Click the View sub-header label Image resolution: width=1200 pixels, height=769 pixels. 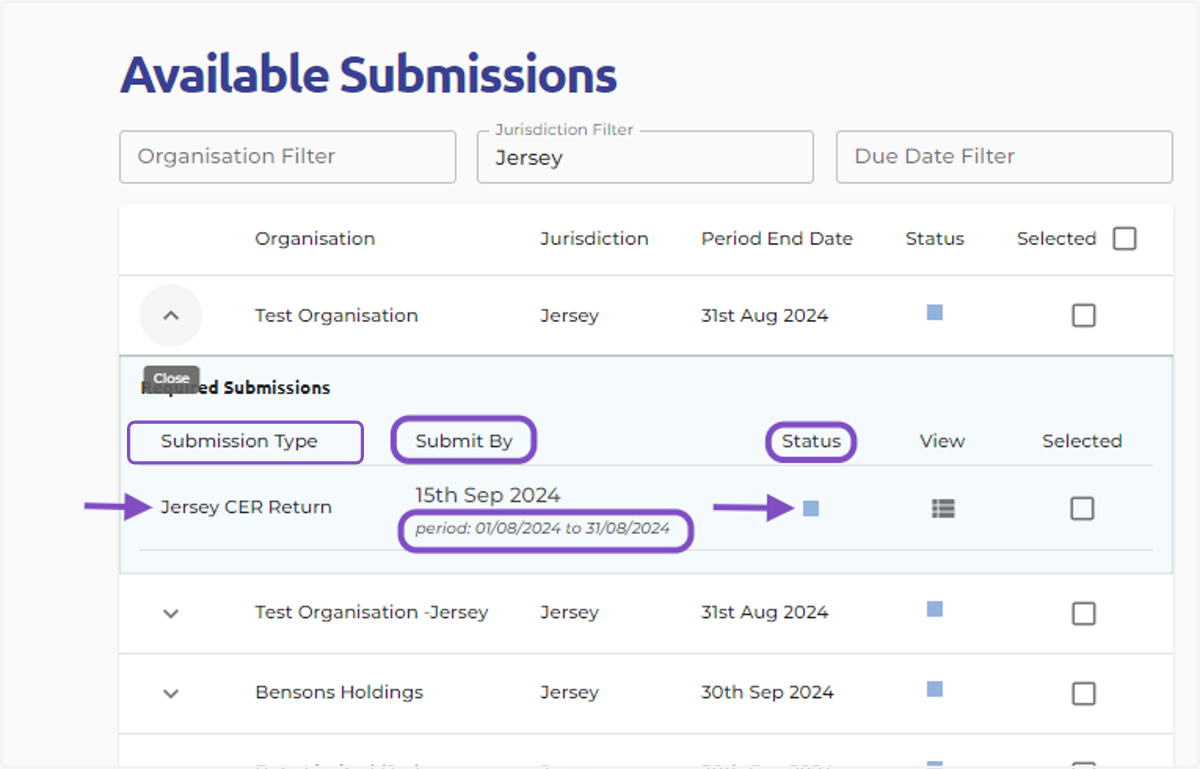click(942, 441)
